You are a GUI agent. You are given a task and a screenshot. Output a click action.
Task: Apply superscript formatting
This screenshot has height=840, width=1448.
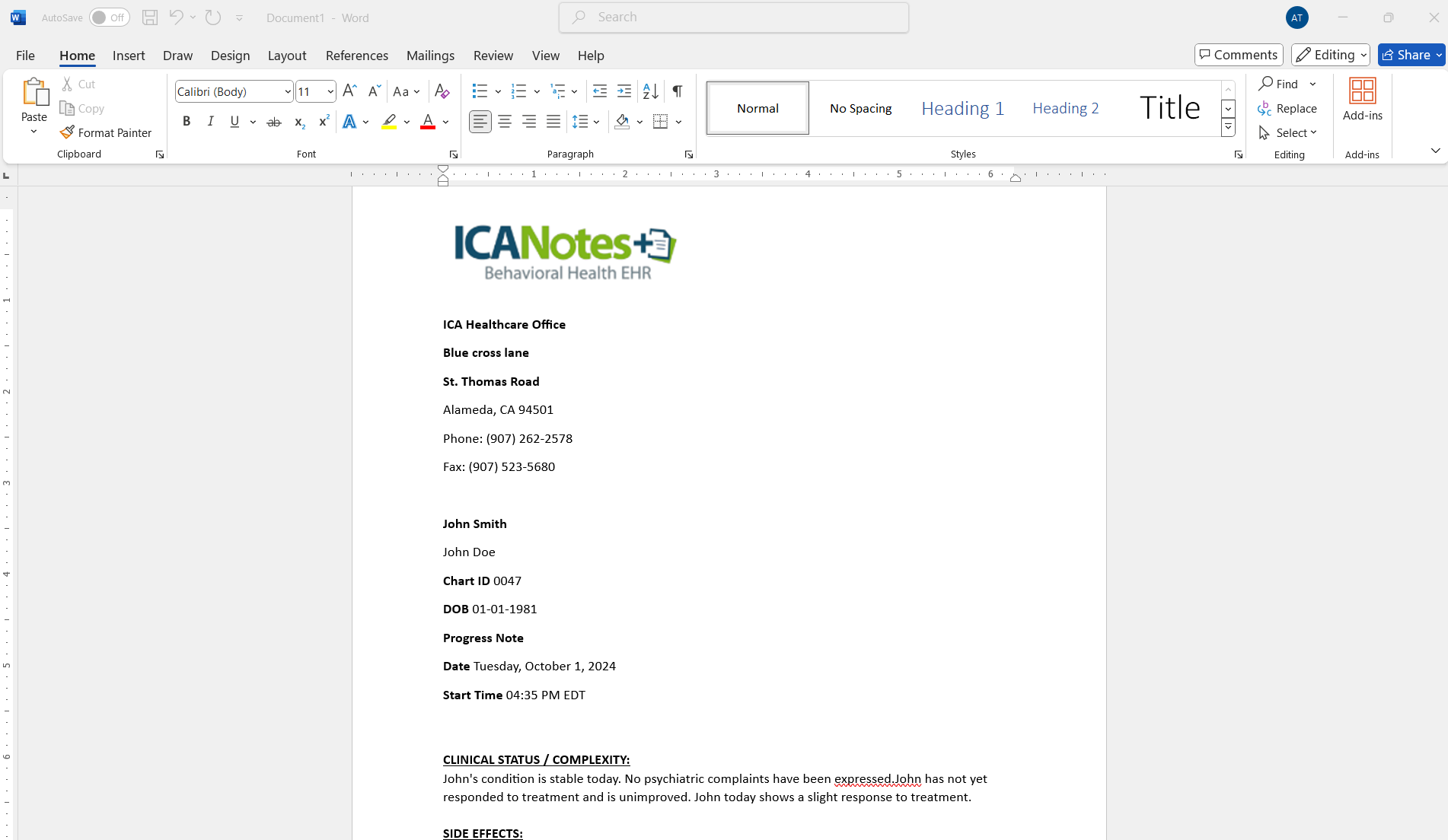[324, 122]
